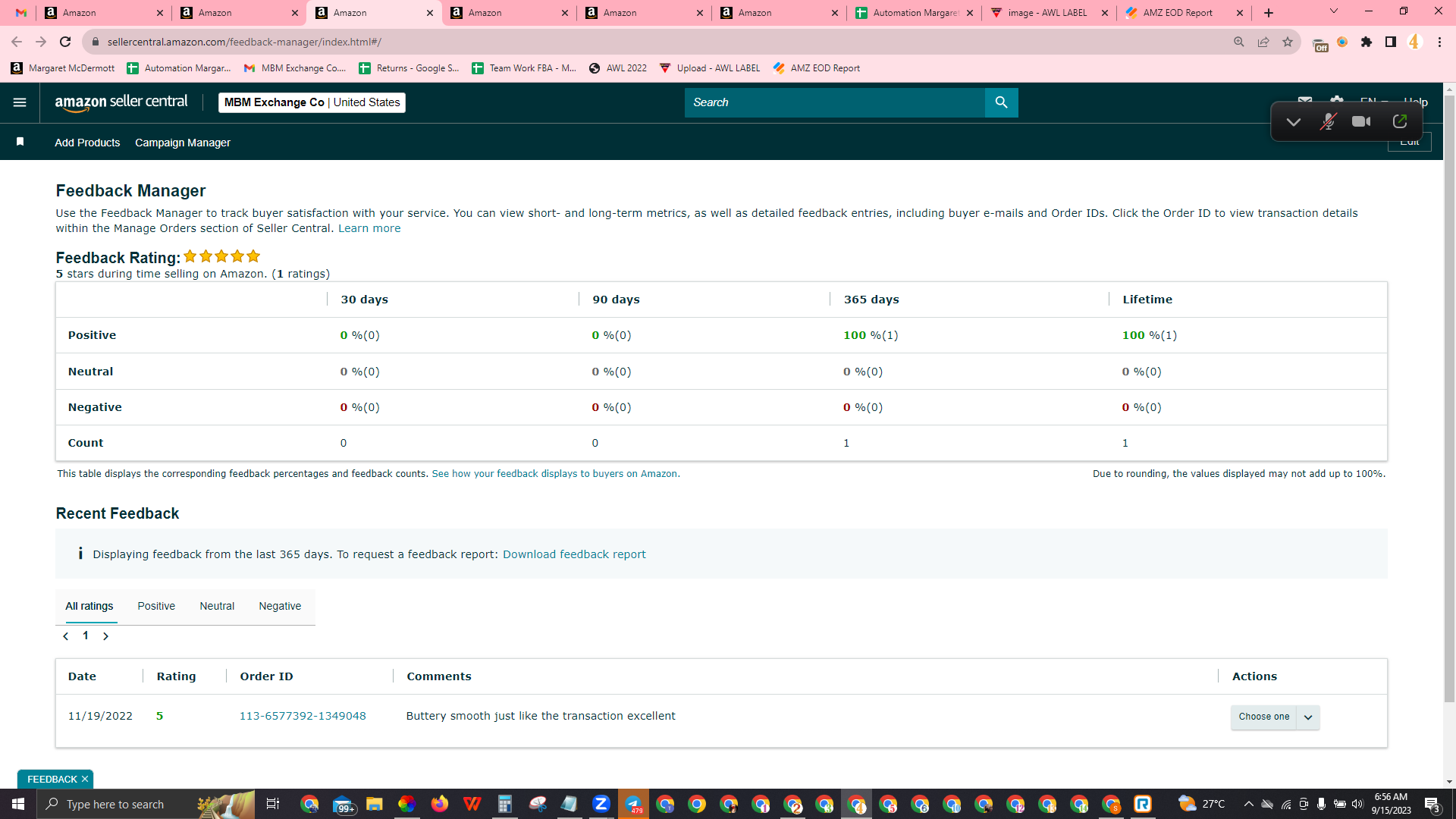Image resolution: width=1456 pixels, height=819 pixels.
Task: Click the share page icon in address bar
Action: click(x=1263, y=42)
